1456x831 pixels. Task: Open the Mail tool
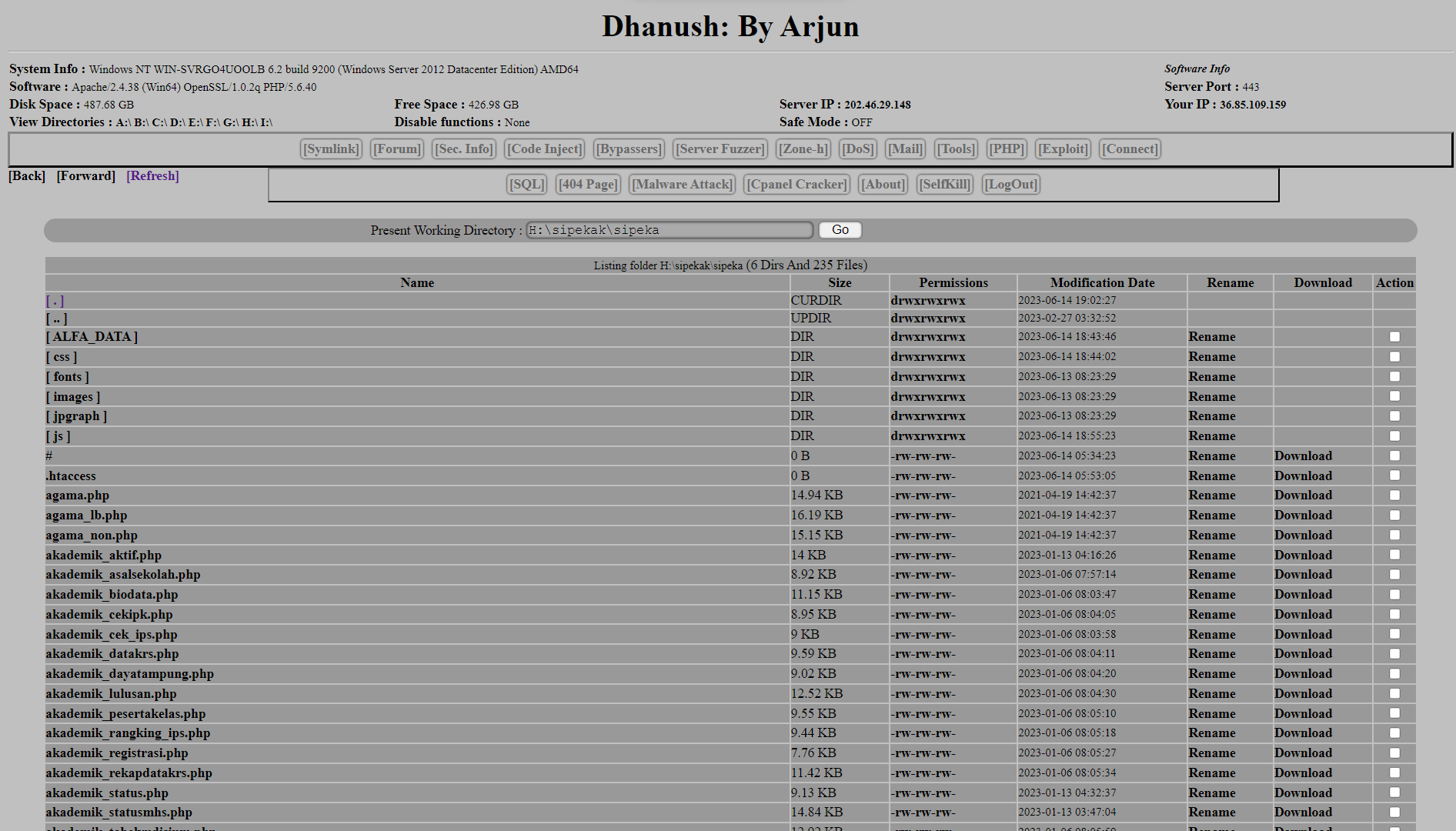(x=906, y=149)
